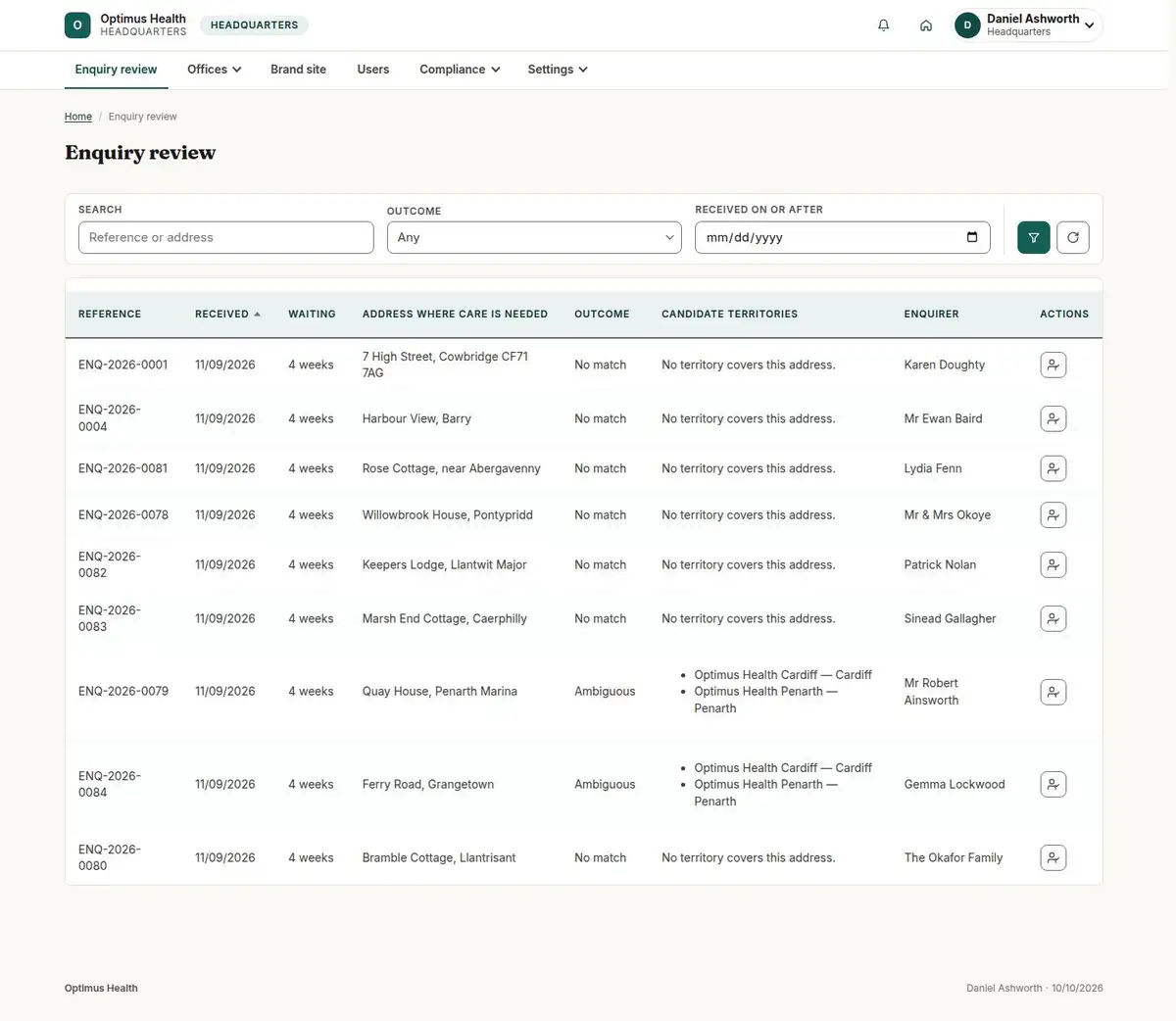Viewport: 1176px width, 1021px height.
Task: Click reference ENQ-2026-0079
Action: 123,691
